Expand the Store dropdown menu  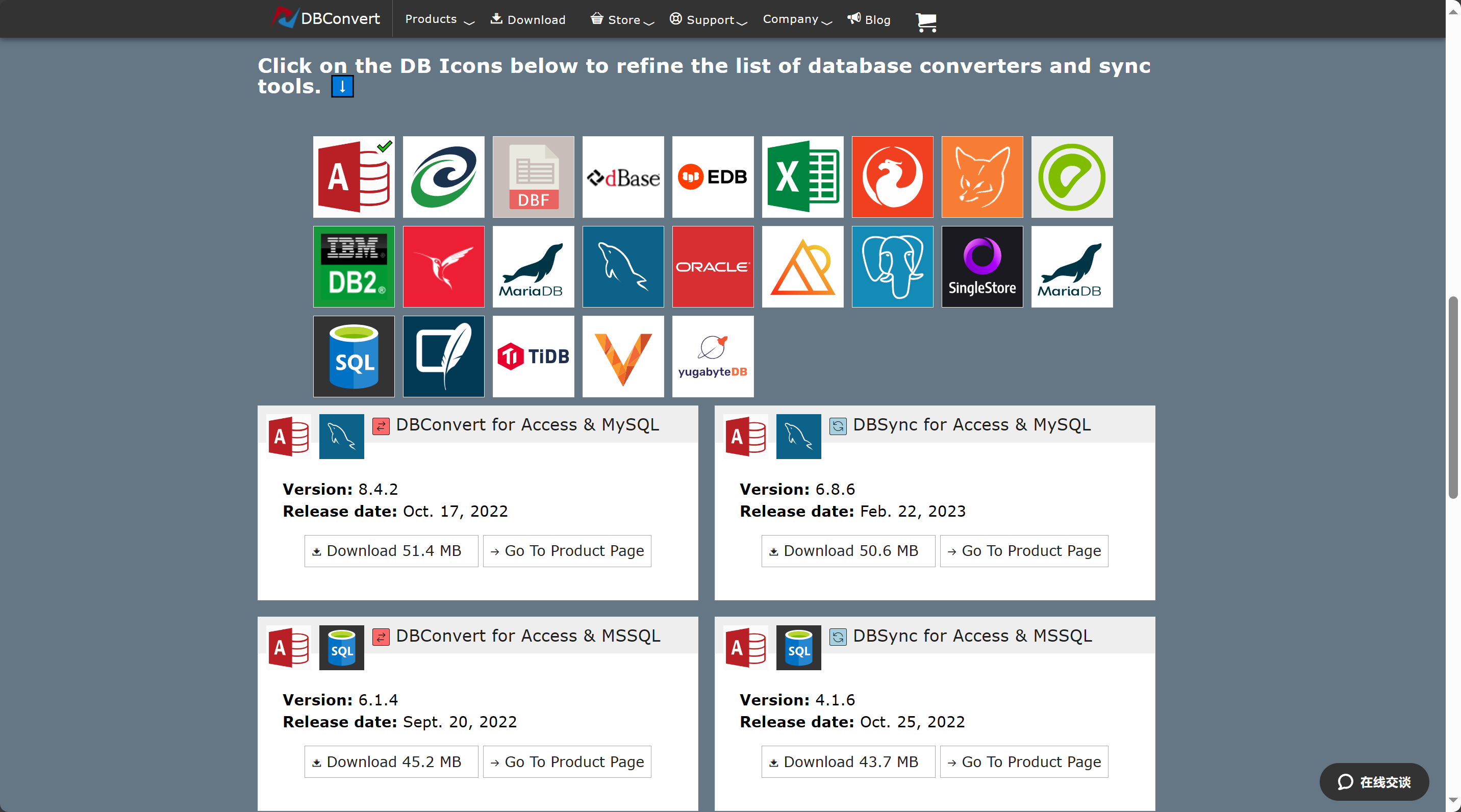[622, 19]
